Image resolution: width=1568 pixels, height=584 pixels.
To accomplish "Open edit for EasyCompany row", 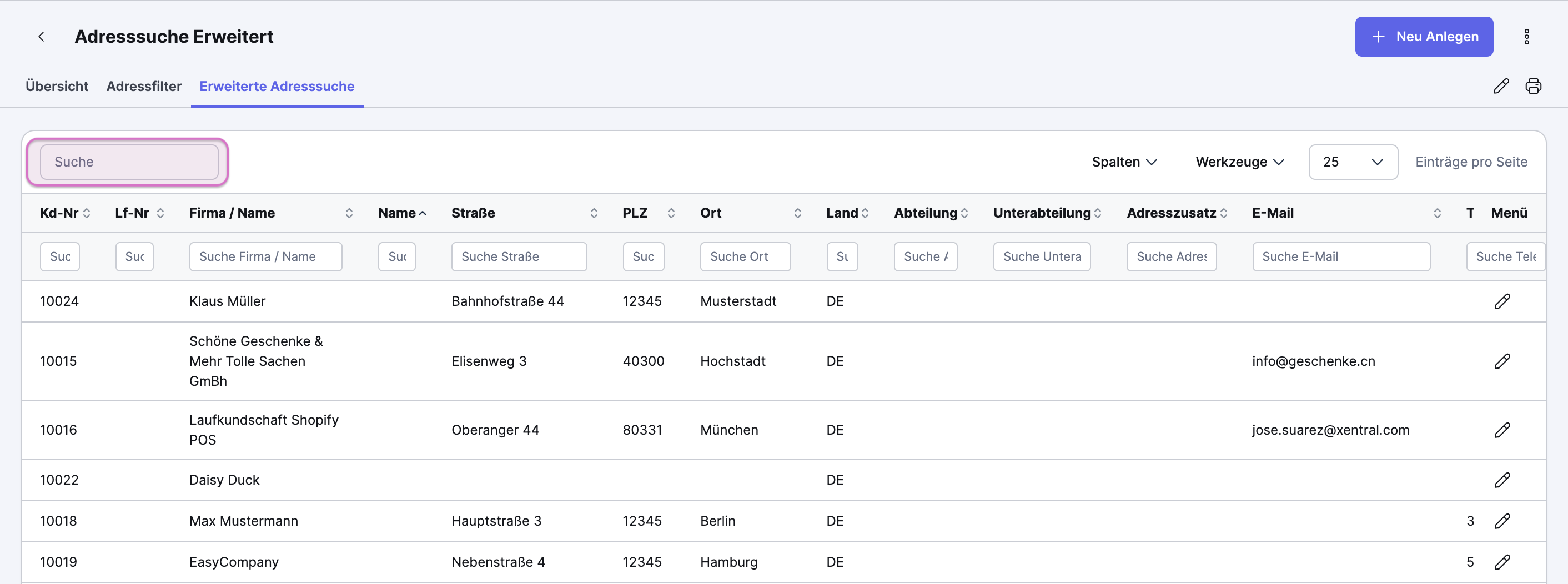I will point(1502,561).
